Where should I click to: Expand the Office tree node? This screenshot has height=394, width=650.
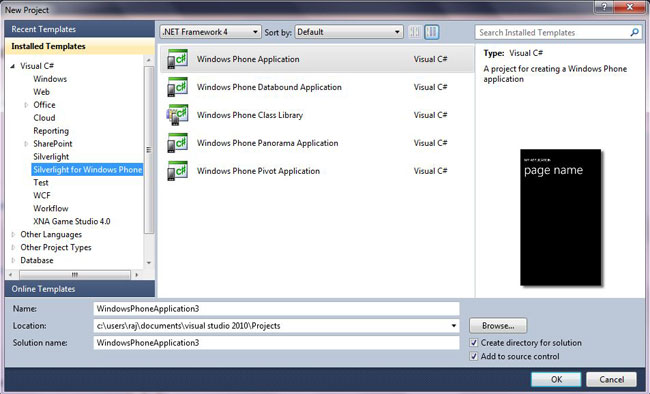coord(26,105)
